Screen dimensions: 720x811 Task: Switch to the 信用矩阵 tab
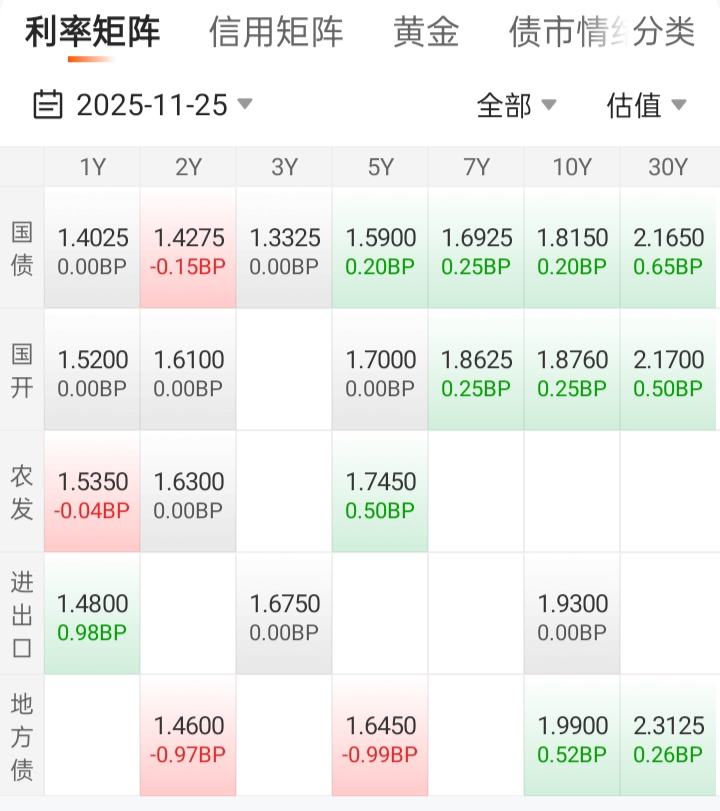[x=276, y=33]
